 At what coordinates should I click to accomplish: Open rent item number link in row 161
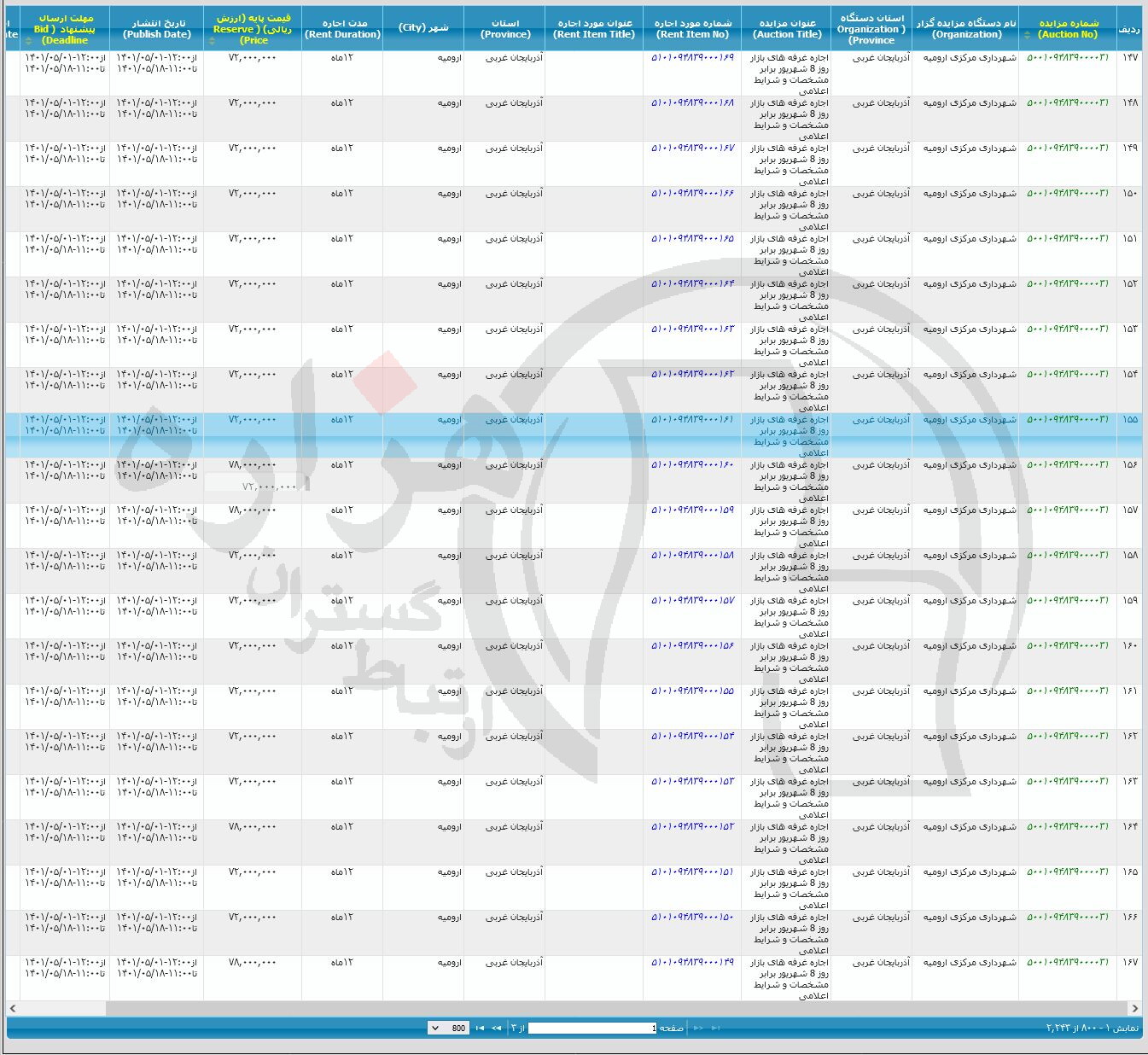pyautogui.click(x=692, y=691)
